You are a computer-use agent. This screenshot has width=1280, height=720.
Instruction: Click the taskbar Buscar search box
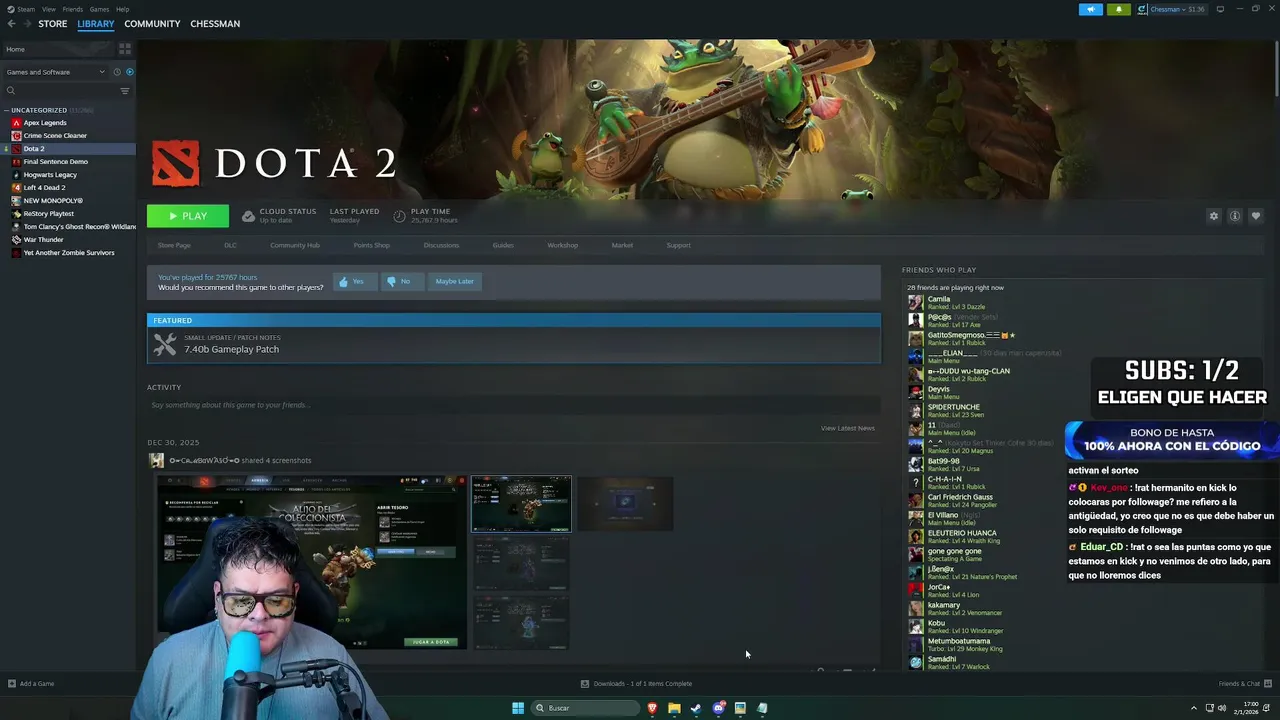[585, 708]
